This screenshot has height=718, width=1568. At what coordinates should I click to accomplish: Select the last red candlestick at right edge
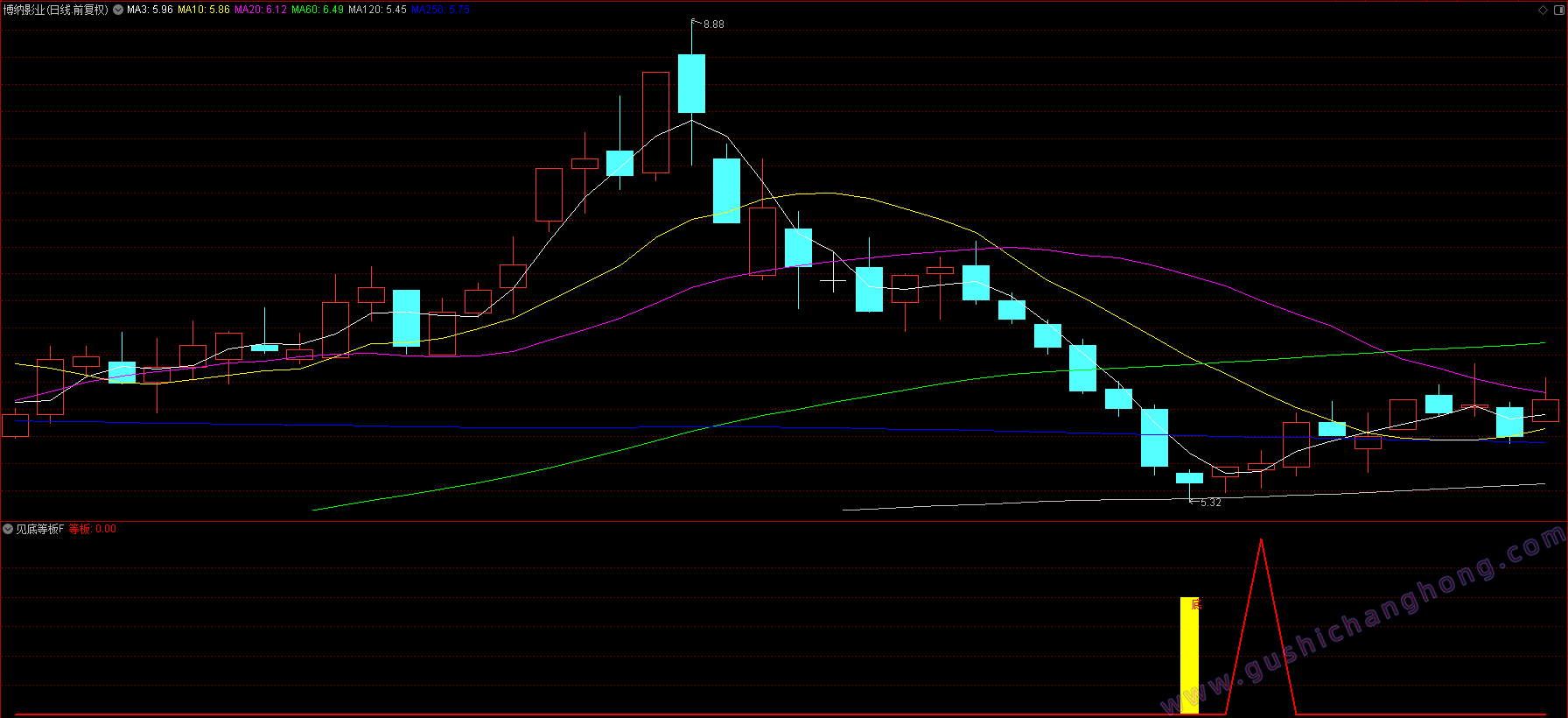(1545, 411)
